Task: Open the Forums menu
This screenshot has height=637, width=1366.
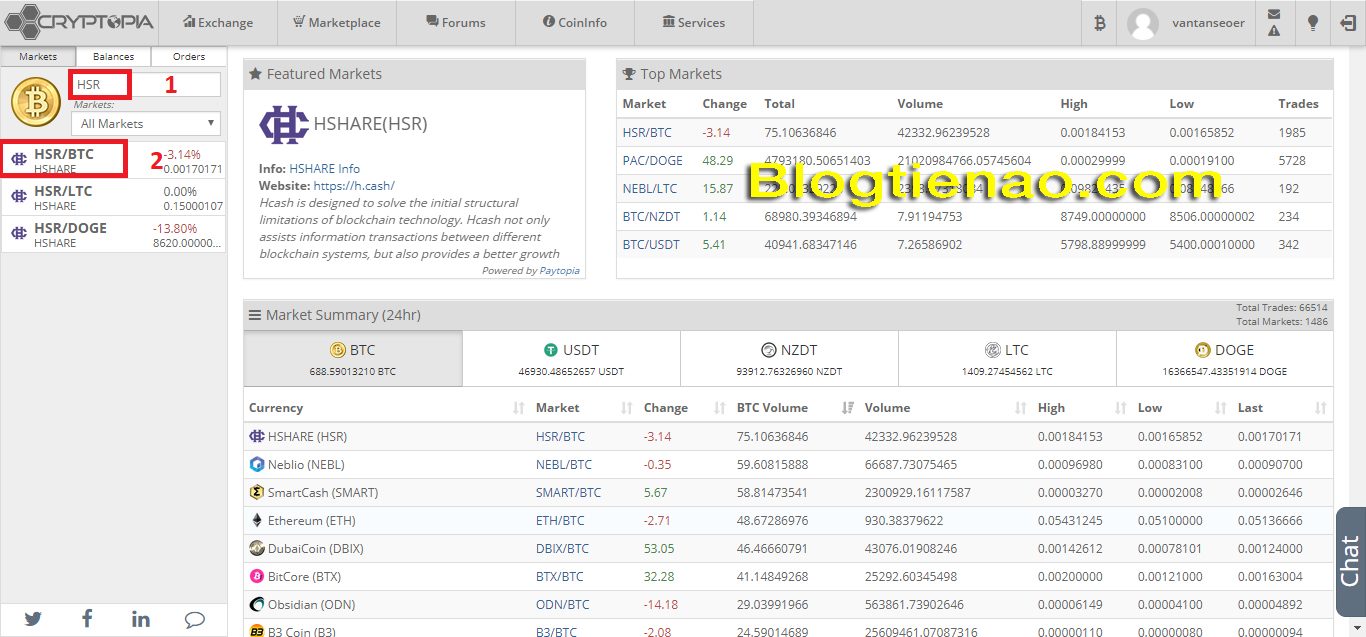Action: pyautogui.click(x=456, y=23)
